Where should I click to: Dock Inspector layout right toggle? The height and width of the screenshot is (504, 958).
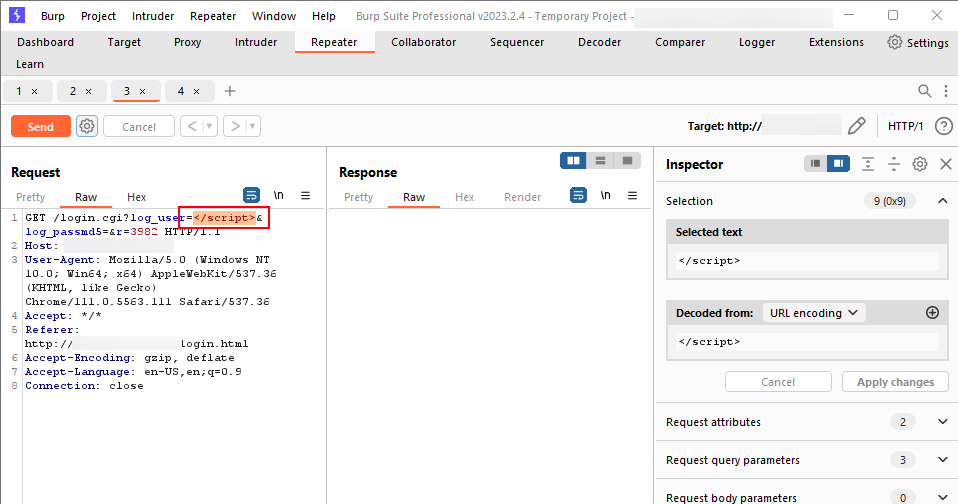click(838, 164)
